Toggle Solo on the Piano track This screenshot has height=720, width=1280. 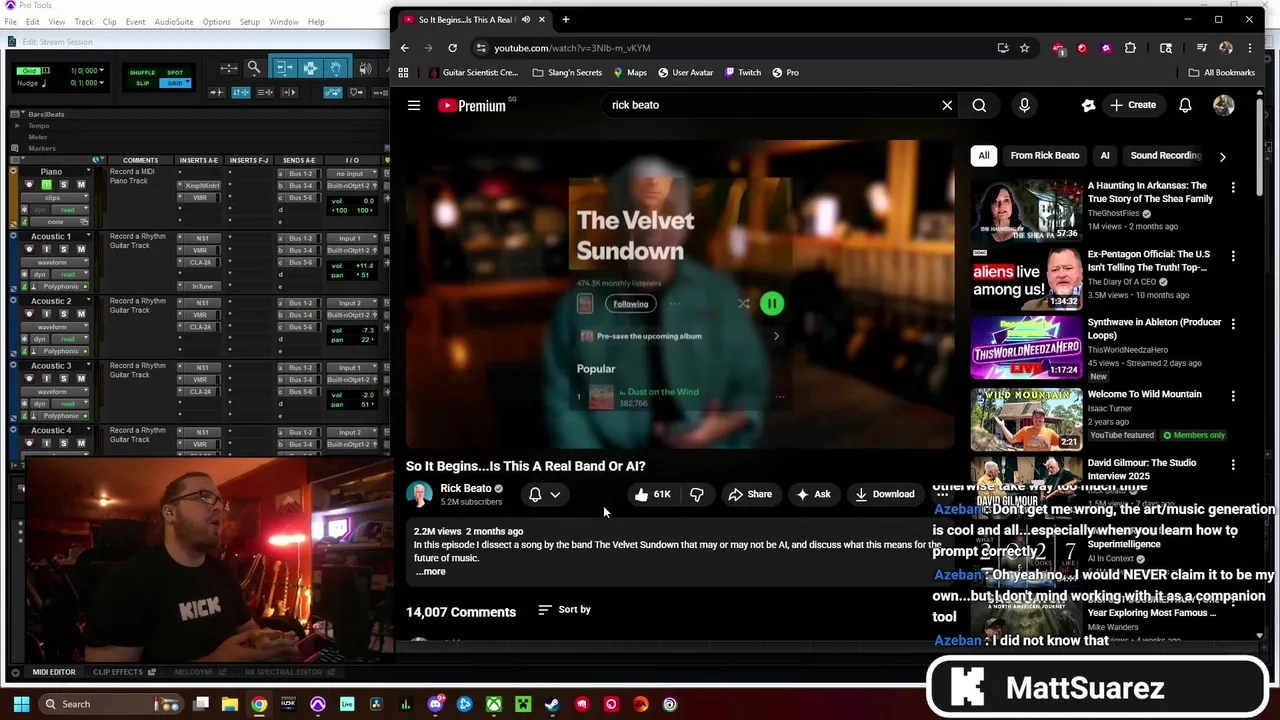(x=63, y=185)
